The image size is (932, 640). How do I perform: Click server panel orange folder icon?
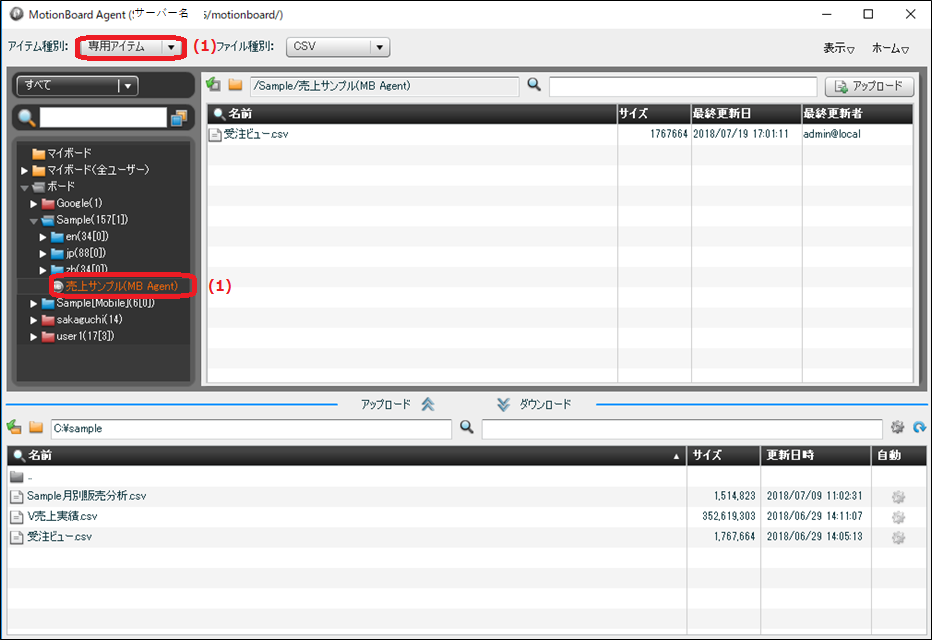235,85
